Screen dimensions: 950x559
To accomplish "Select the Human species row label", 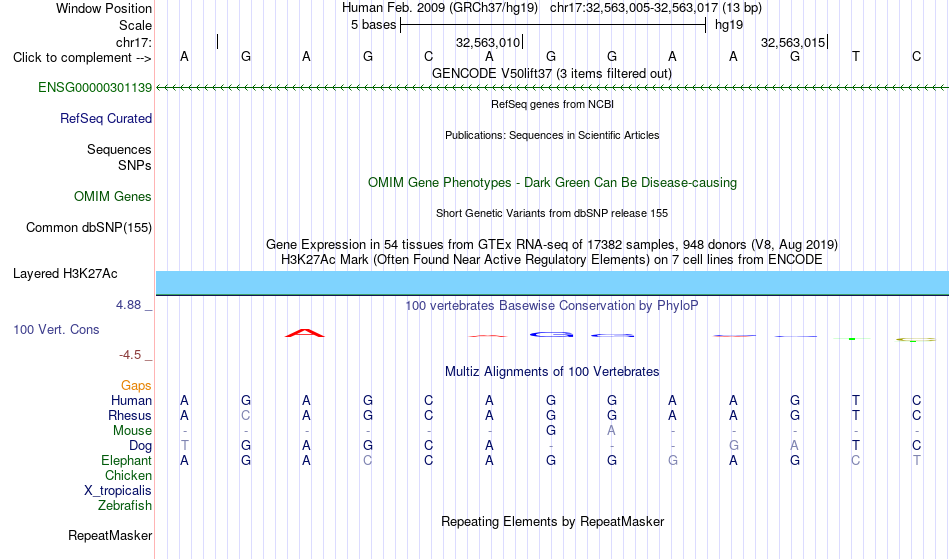I will (x=131, y=400).
